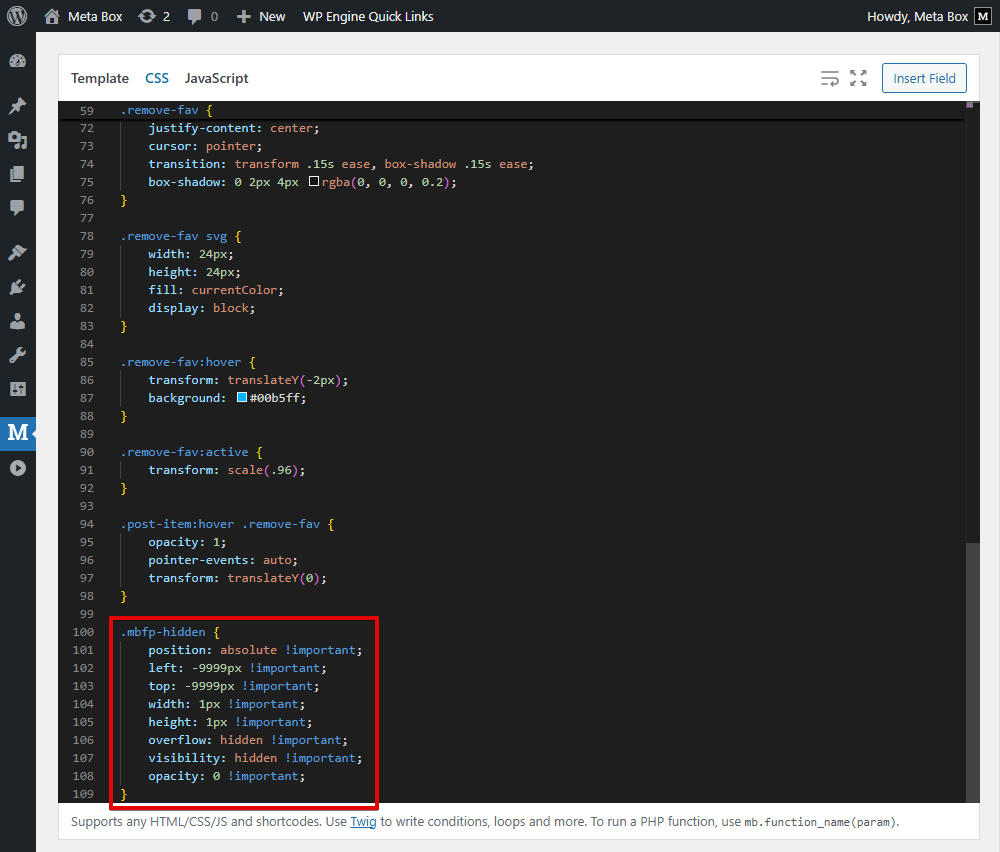Toggle fullscreen mode for the editor
Viewport: 1000px width, 852px height.
pos(856,78)
